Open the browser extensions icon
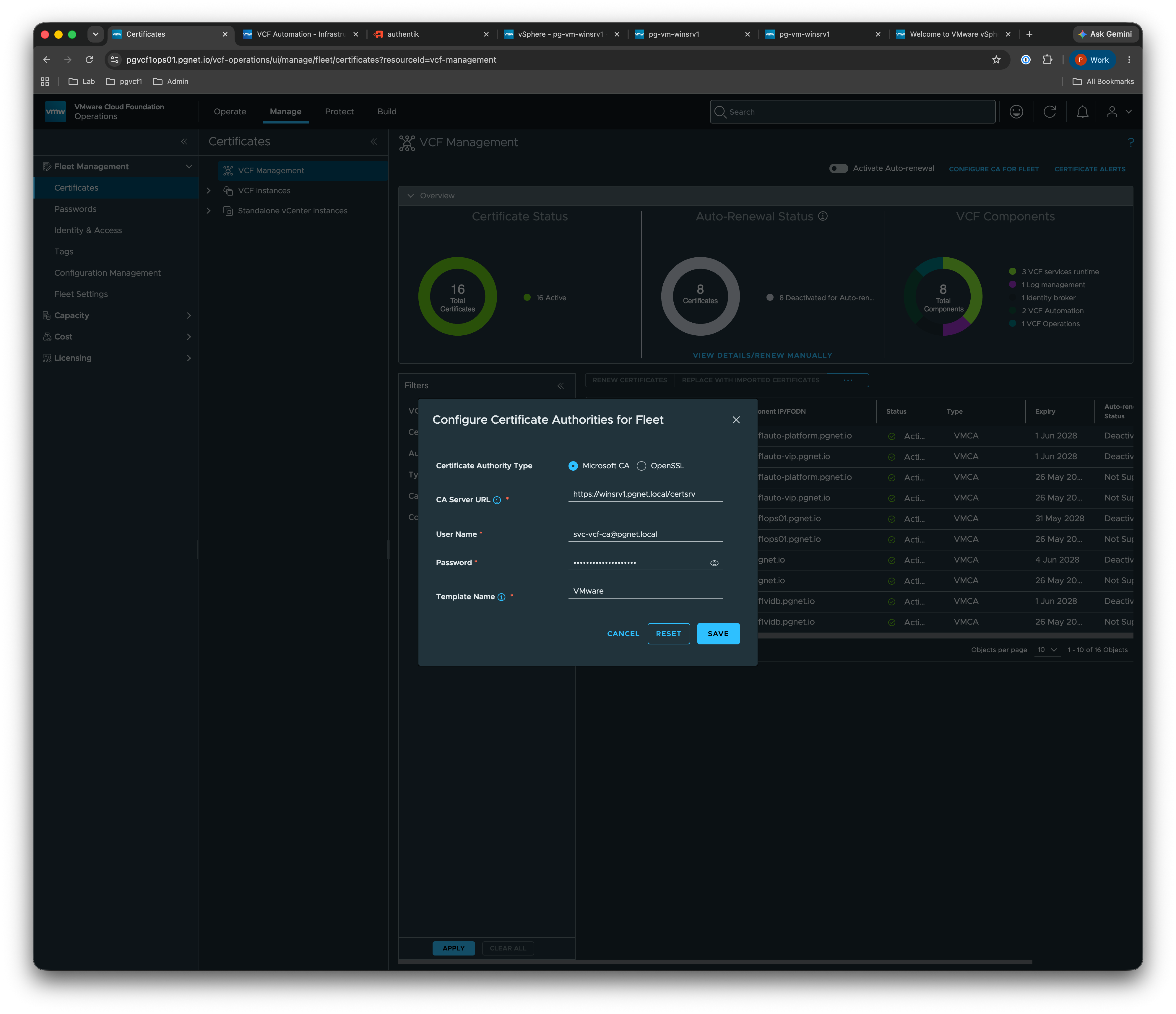 (1048, 60)
